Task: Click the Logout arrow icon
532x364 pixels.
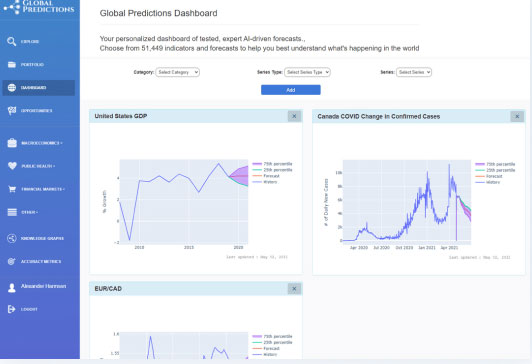Action: [x=12, y=309]
